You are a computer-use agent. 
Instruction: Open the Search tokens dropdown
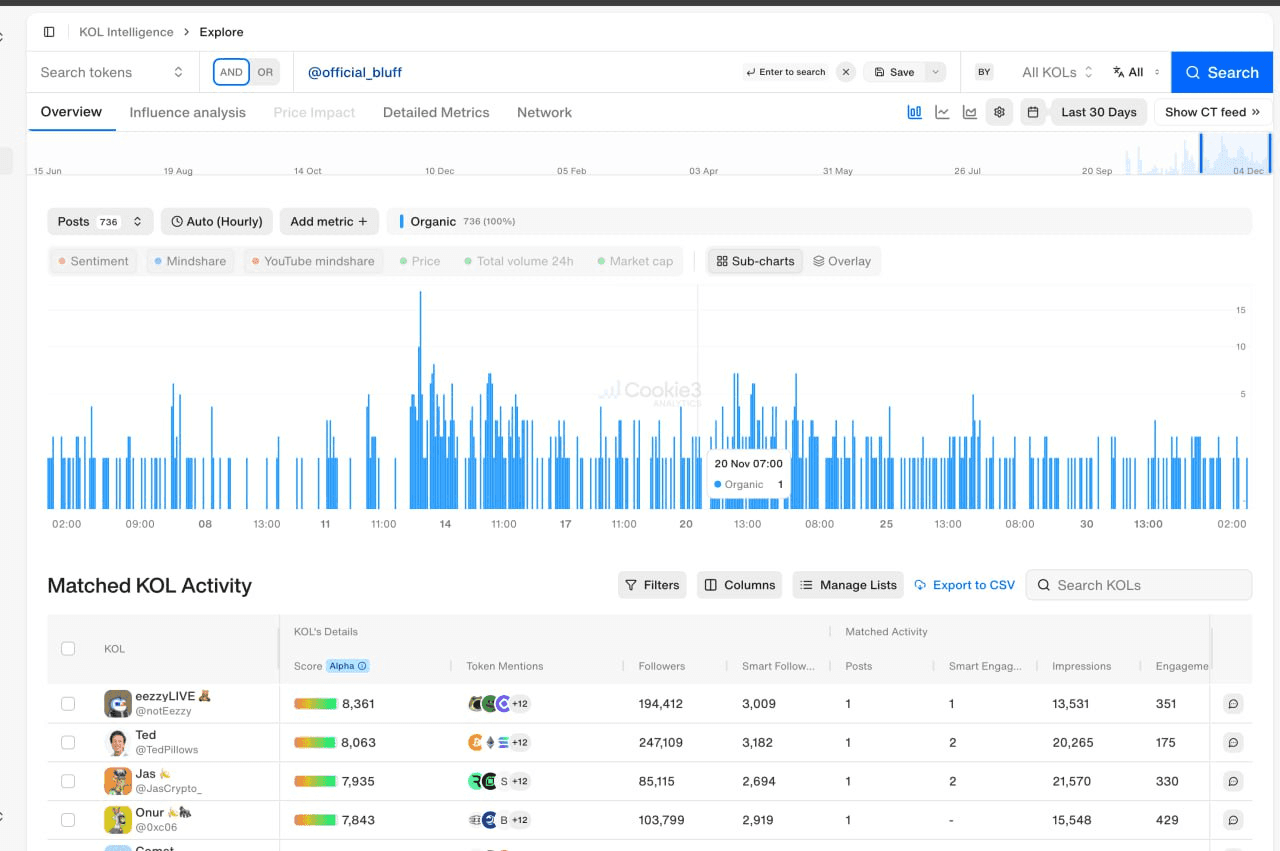point(112,72)
